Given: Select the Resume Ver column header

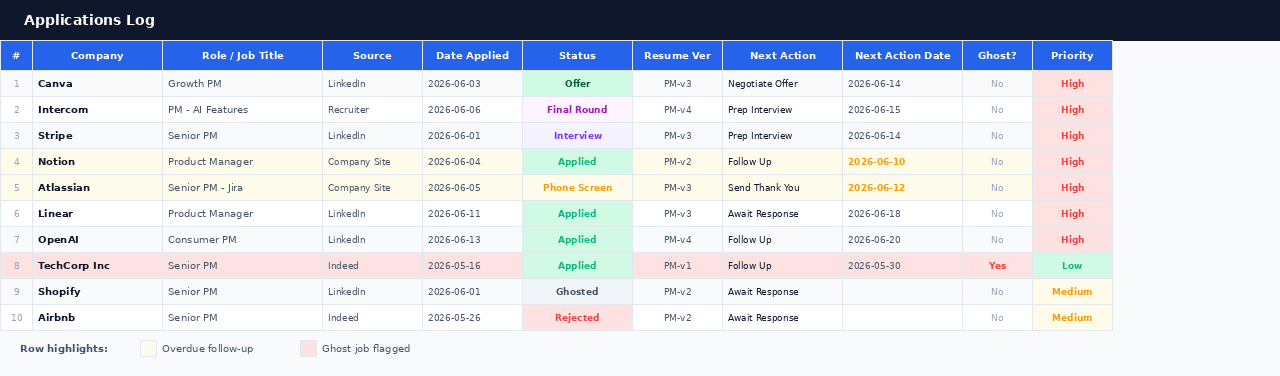Looking at the screenshot, I should pyautogui.click(x=677, y=56).
